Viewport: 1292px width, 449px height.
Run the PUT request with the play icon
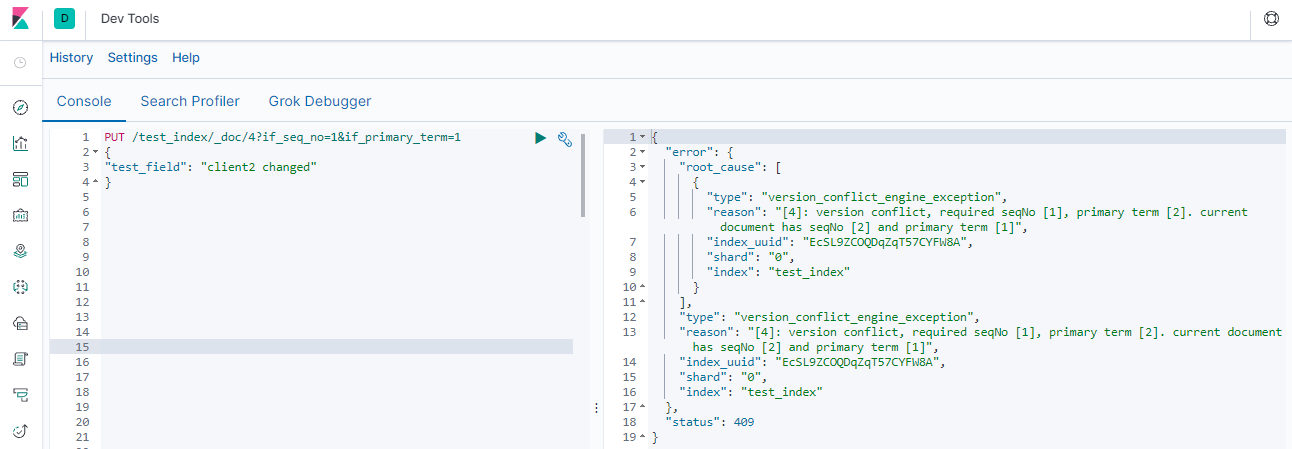point(540,138)
